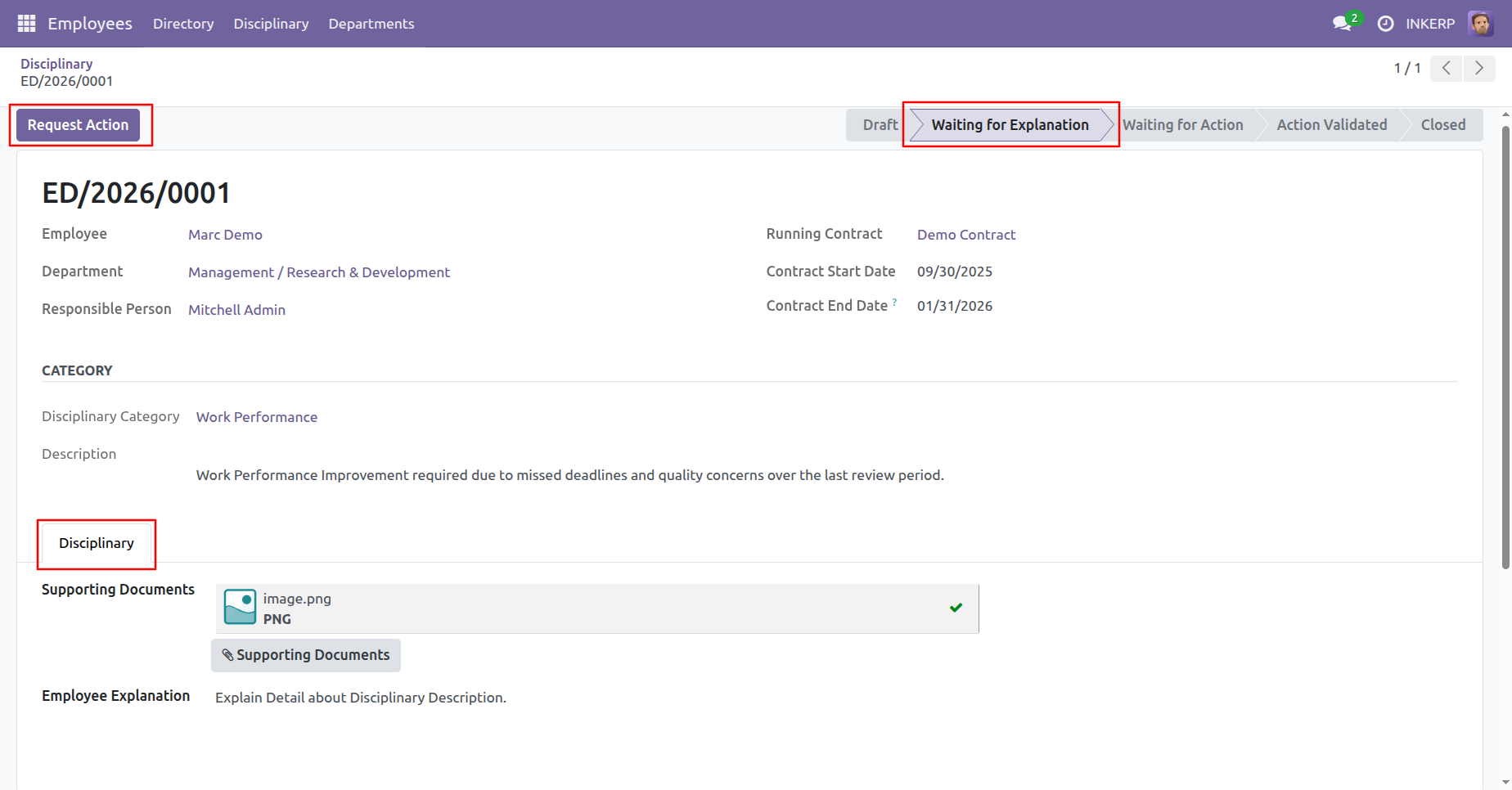
Task: Click the Employee Explanation text field
Action: point(361,698)
